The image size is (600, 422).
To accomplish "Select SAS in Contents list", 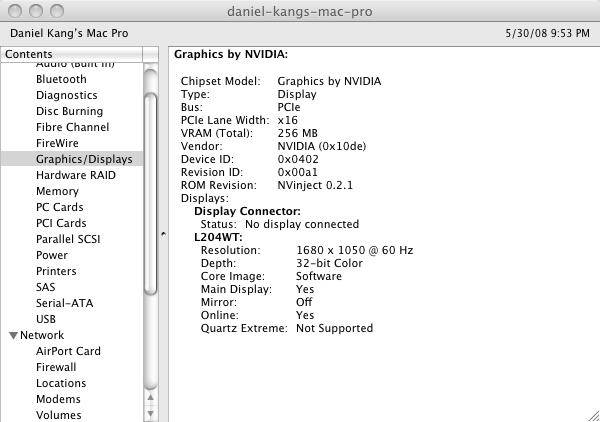I will coord(46,287).
